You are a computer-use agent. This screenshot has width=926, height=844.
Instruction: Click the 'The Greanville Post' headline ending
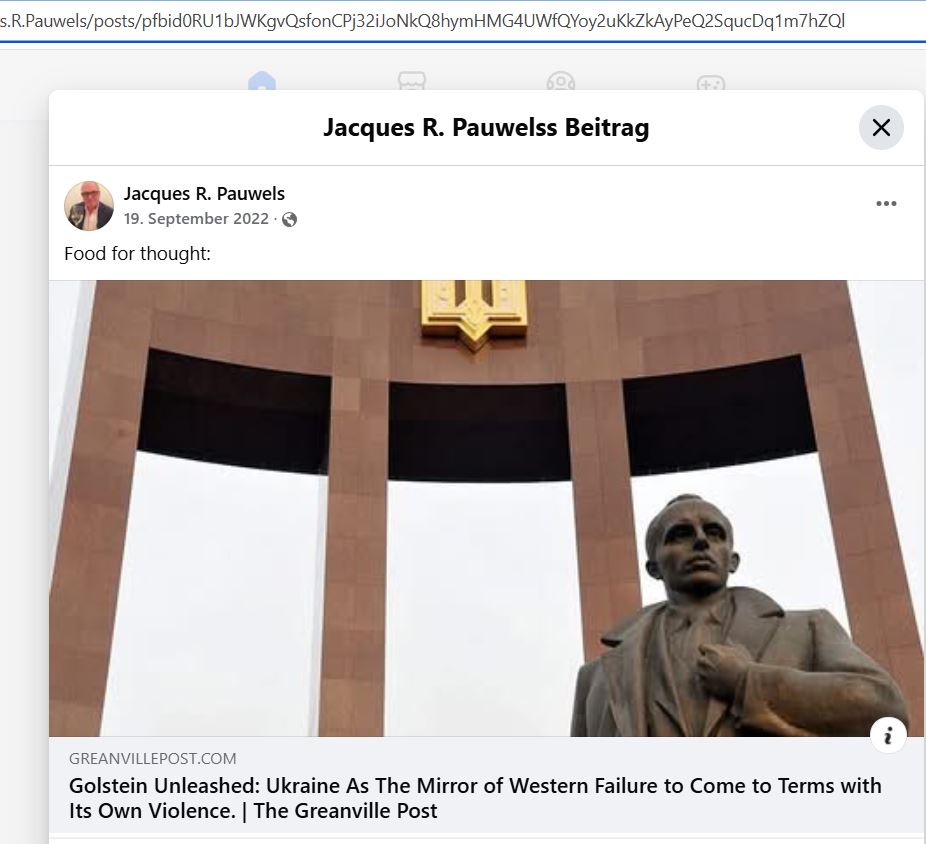[345, 811]
